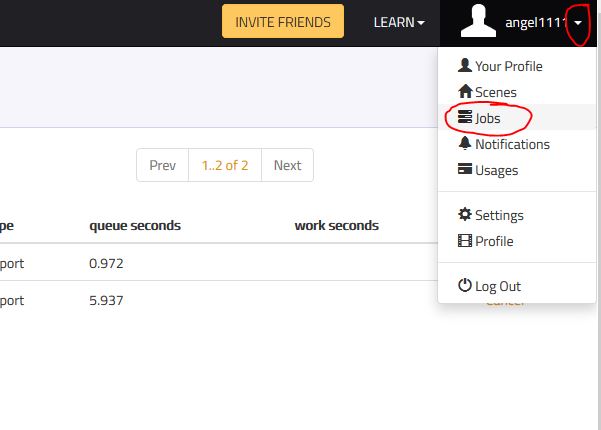Open Notifications from the user menu

pos(516,144)
